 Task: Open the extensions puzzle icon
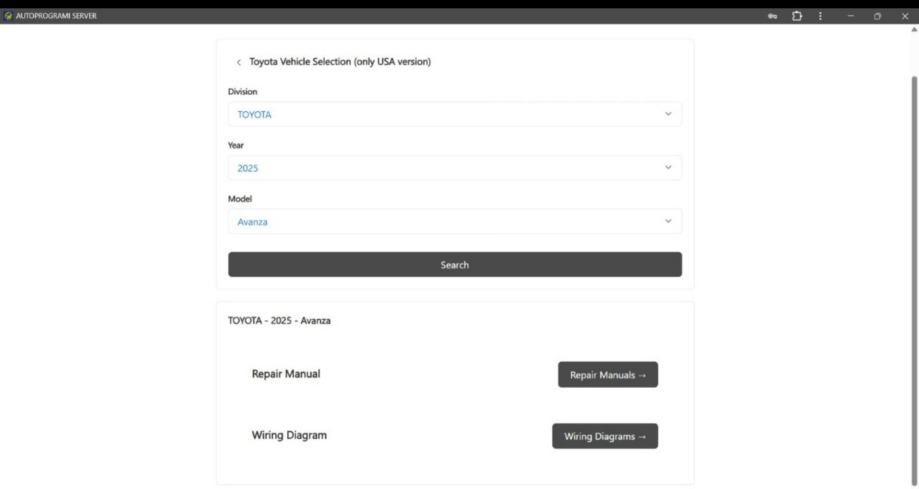[797, 16]
